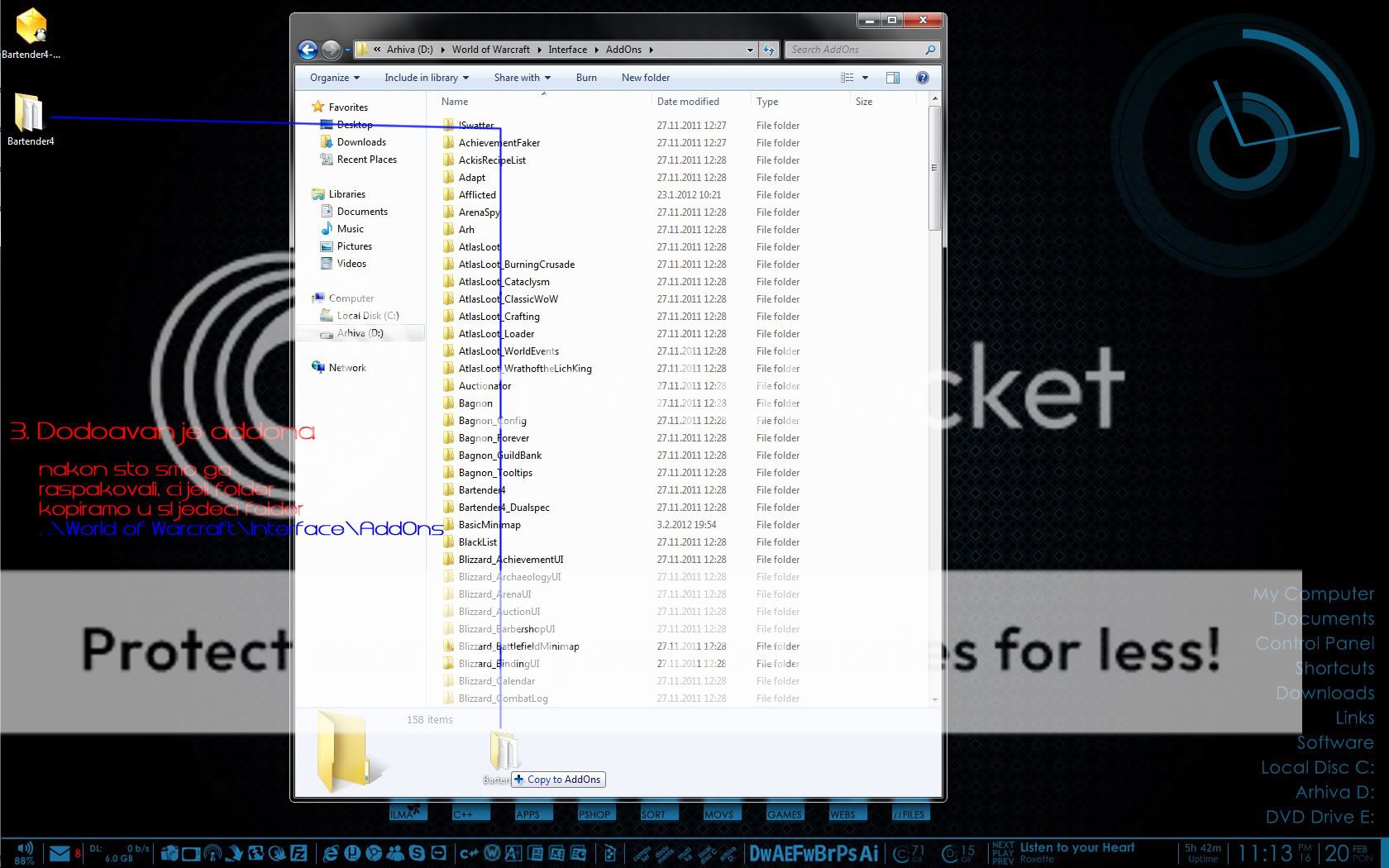
Task: Click the scroll down arrow of file list
Action: coord(935,699)
